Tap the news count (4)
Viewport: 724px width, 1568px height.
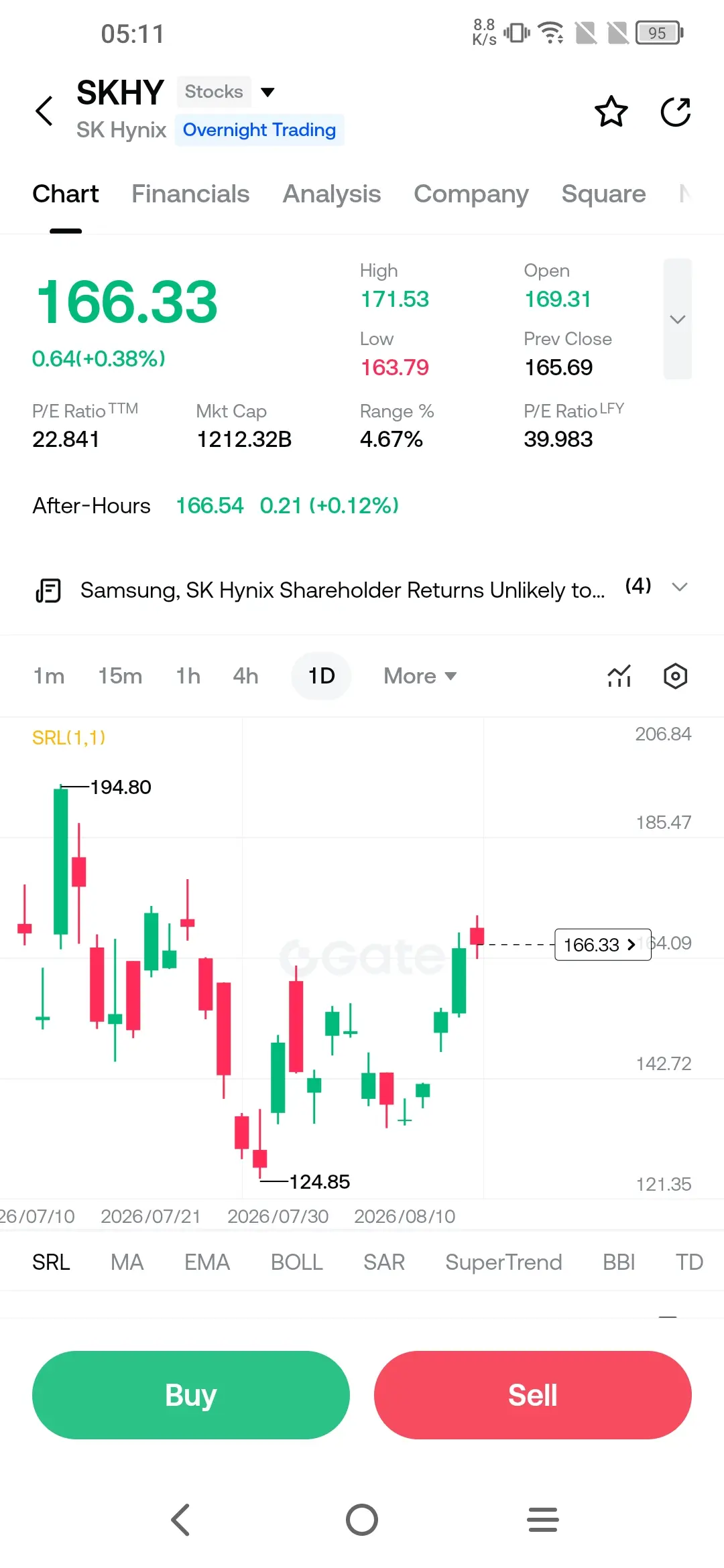(638, 586)
